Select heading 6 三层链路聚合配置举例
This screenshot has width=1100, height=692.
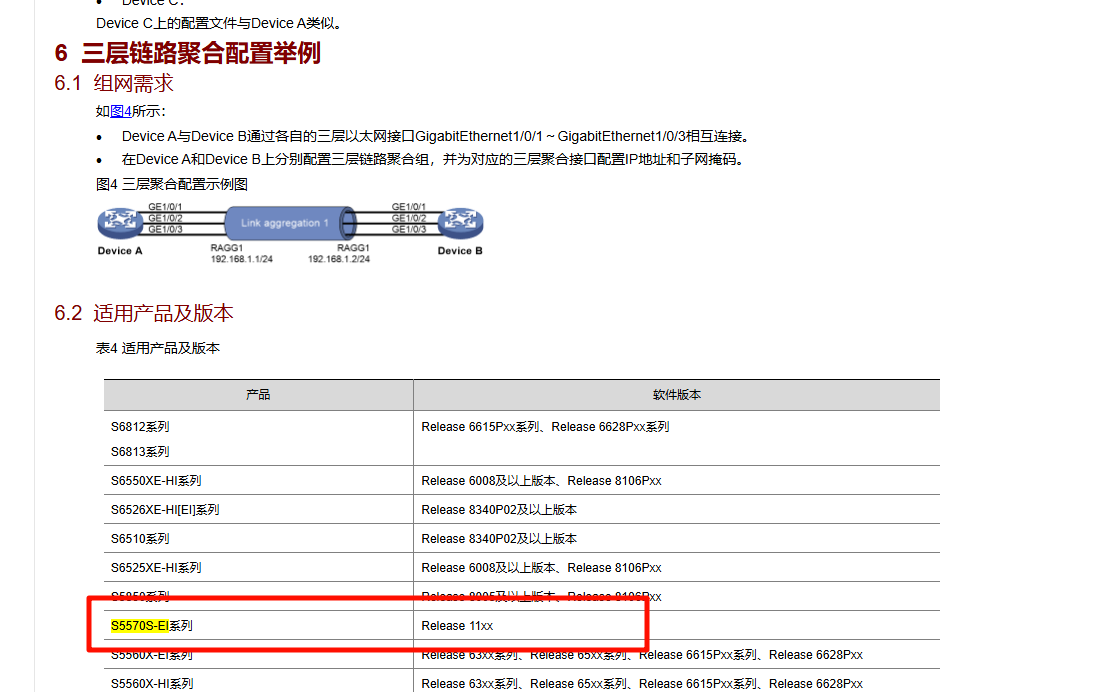point(187,53)
